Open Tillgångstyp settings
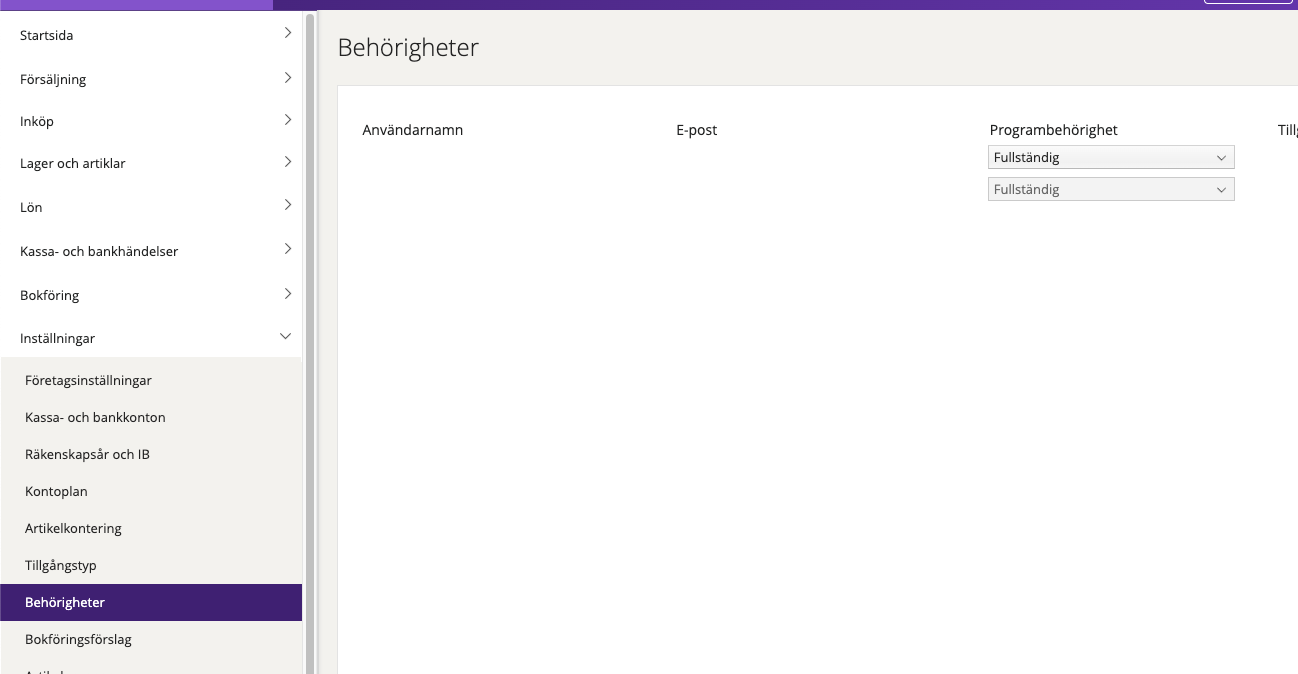This screenshot has height=674, width=1298. coord(61,565)
